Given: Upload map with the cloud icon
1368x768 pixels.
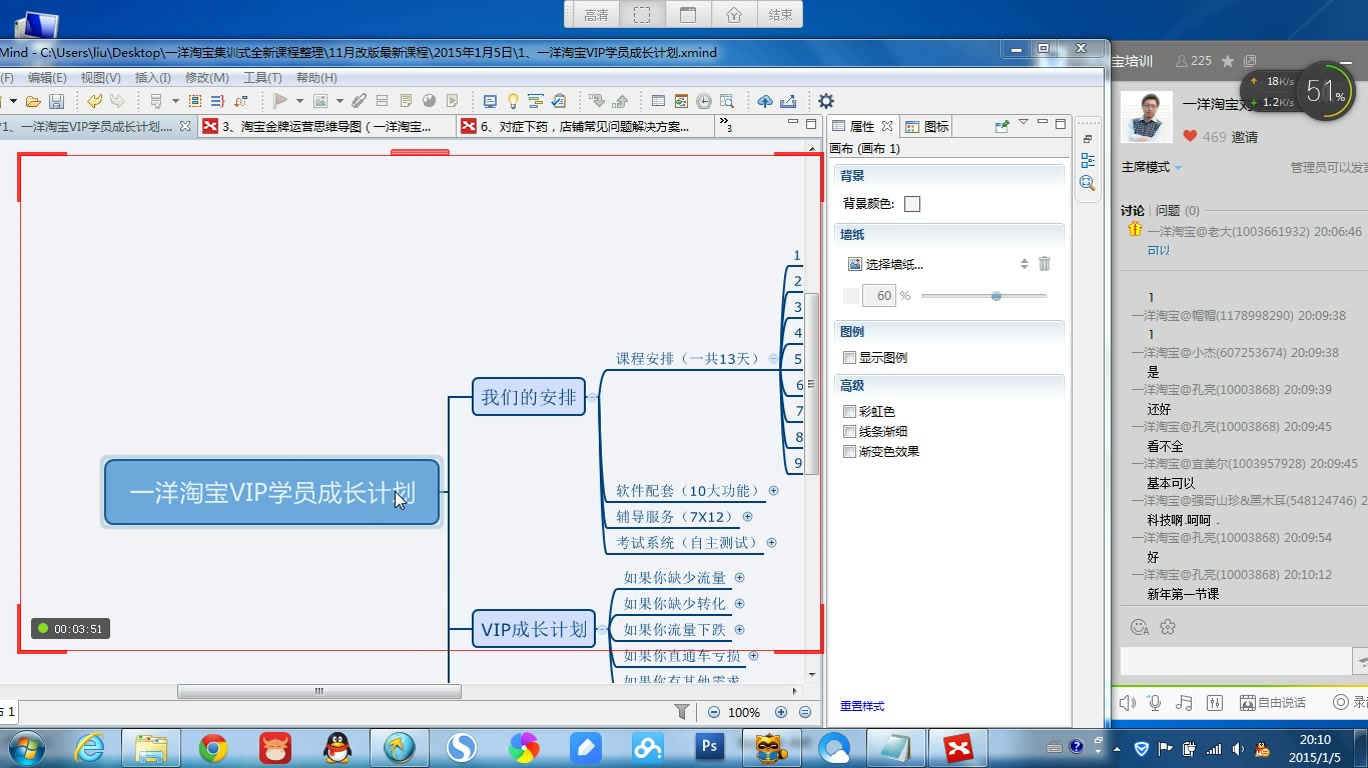Looking at the screenshot, I should (765, 101).
